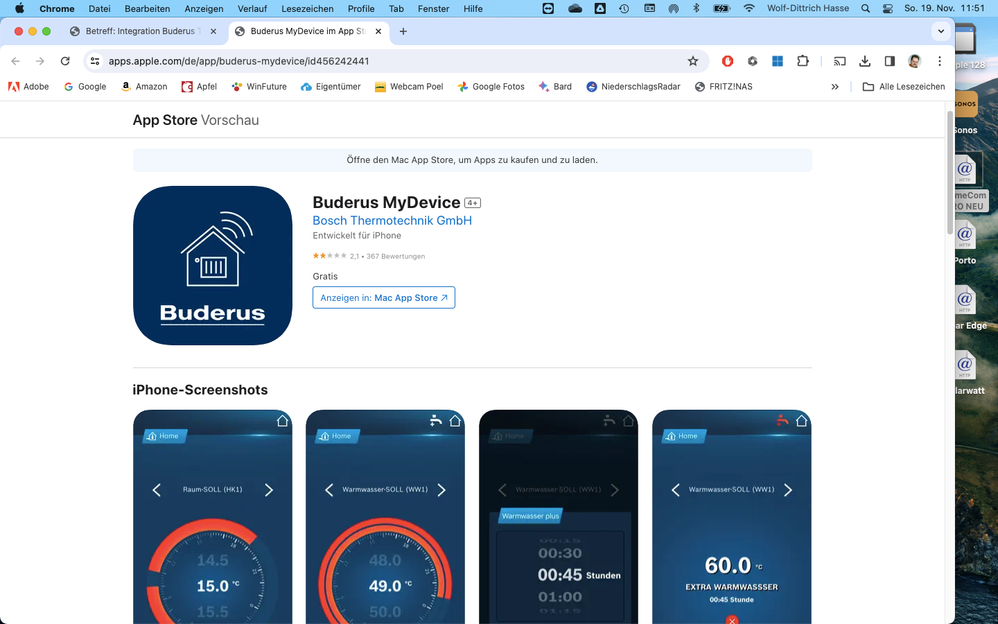Open the Chrome extensions puzzle icon
The image size is (998, 624).
click(802, 61)
